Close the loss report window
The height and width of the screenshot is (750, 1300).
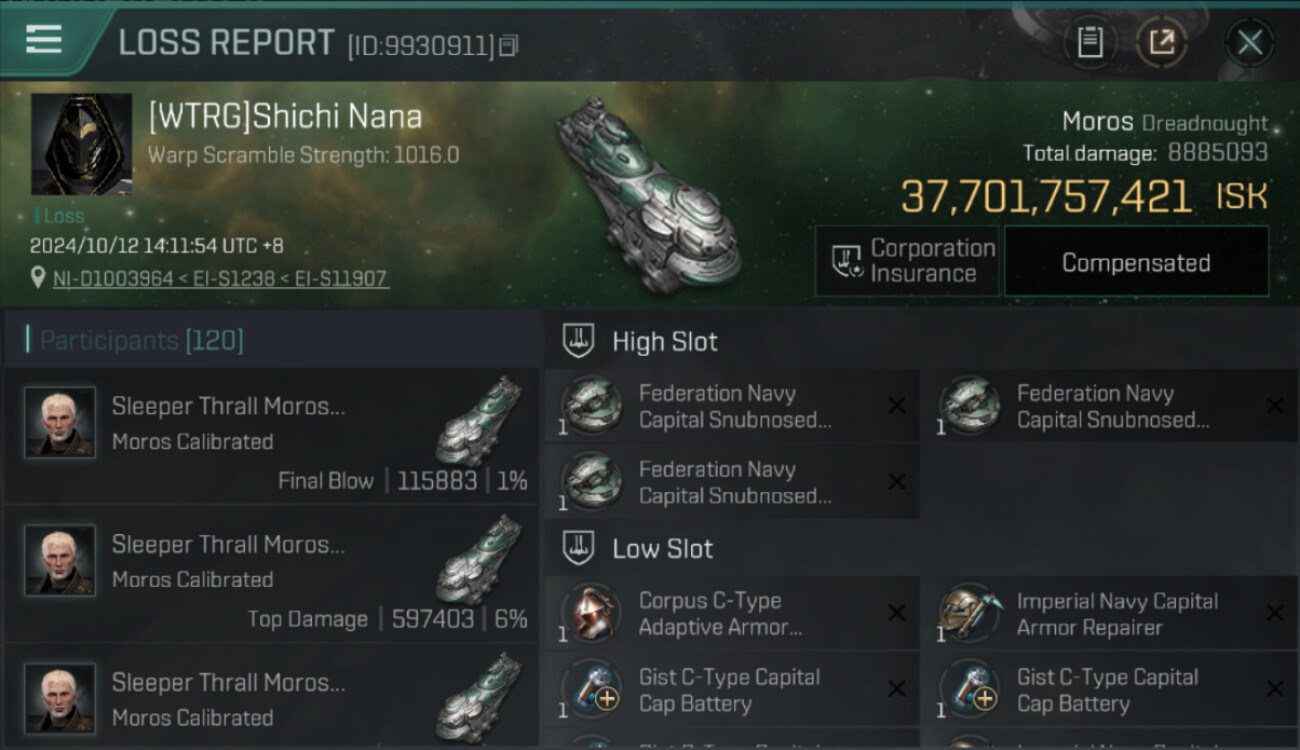coord(1249,43)
